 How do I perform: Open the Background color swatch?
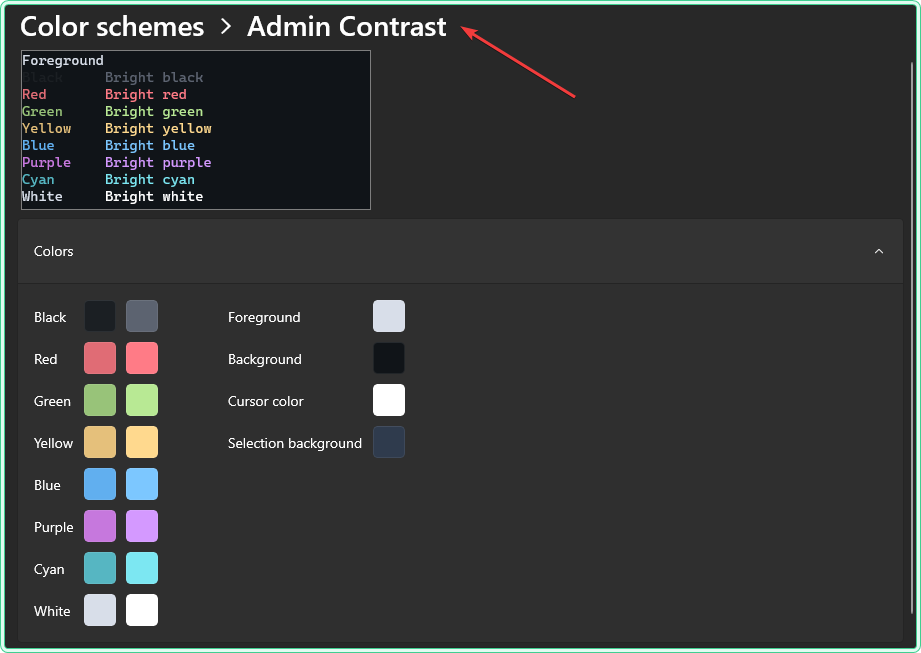[388, 358]
